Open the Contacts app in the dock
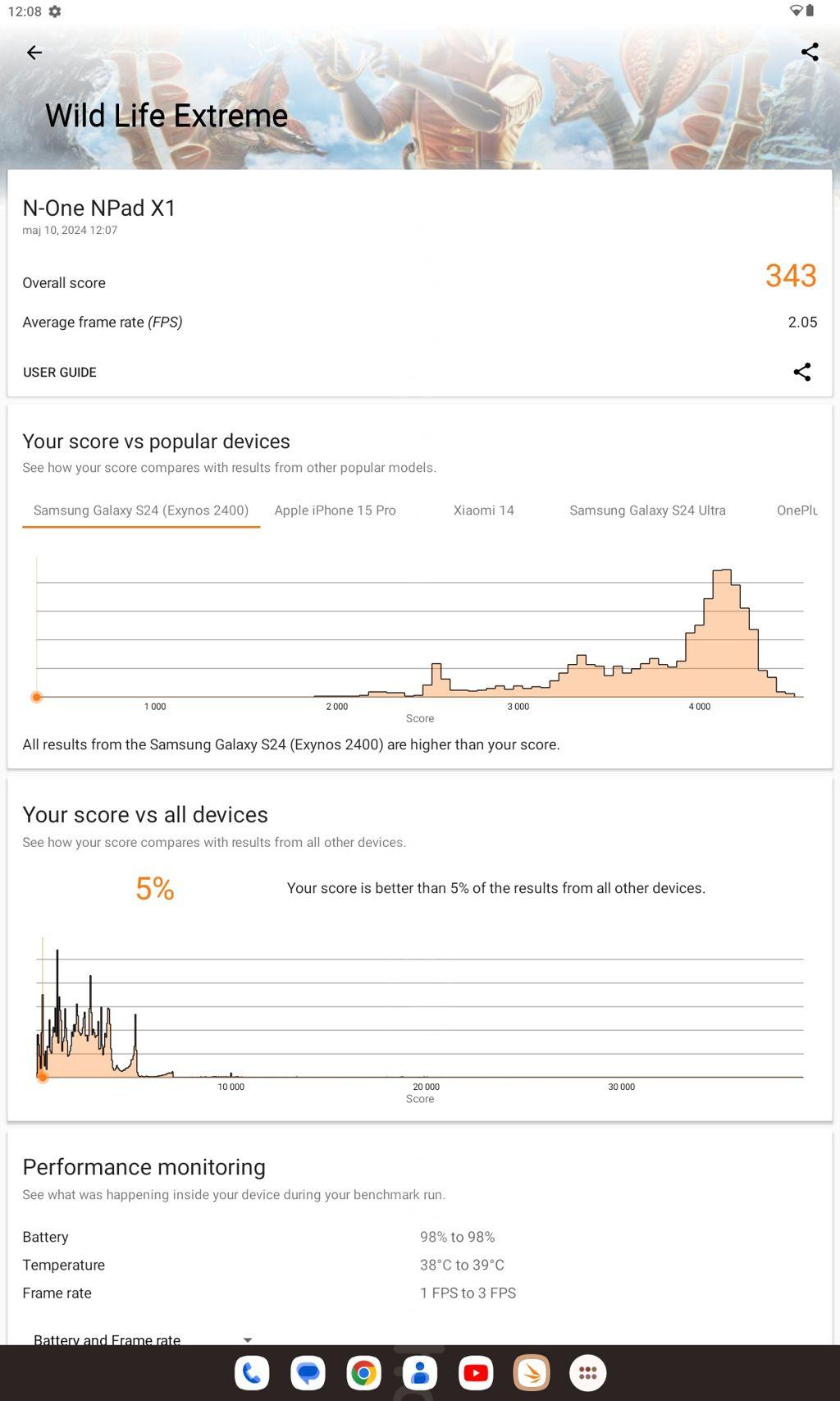 pyautogui.click(x=420, y=1373)
